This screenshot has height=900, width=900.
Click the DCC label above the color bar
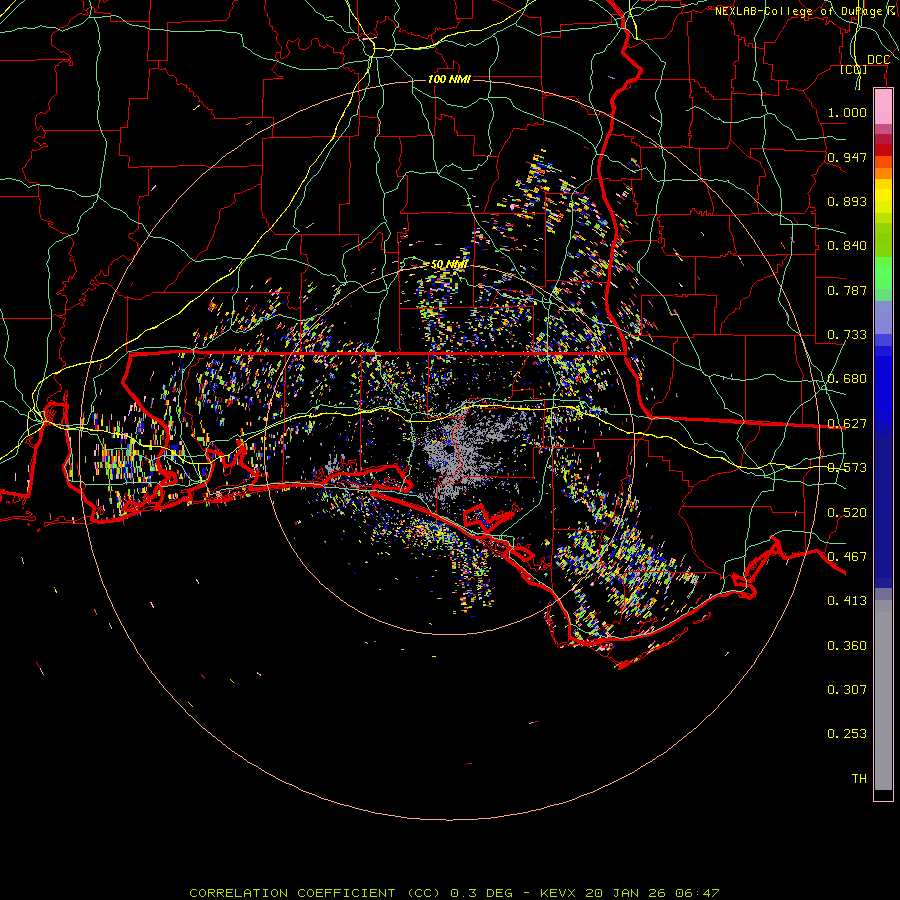(878, 60)
